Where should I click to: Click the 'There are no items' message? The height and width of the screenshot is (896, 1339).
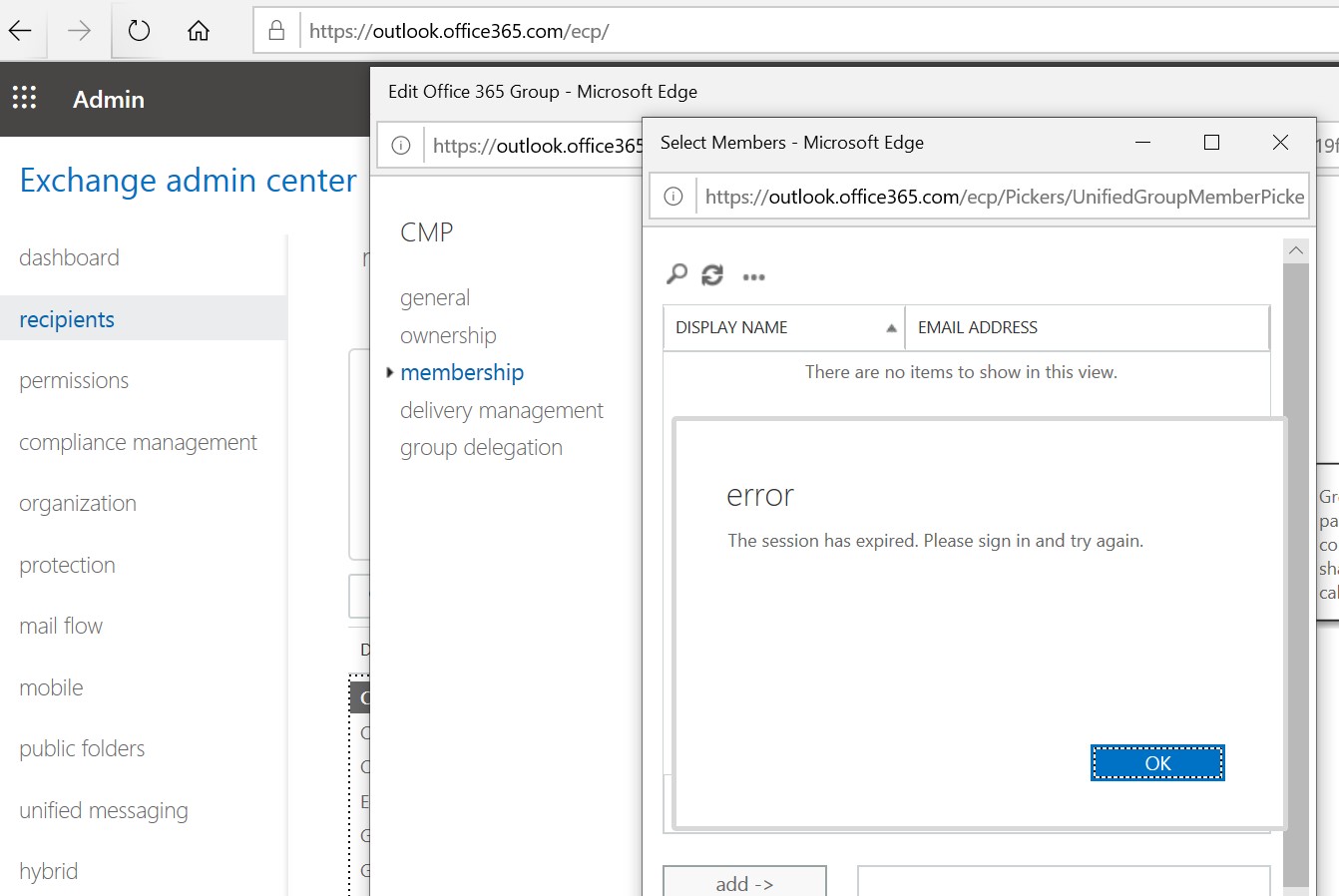961,372
